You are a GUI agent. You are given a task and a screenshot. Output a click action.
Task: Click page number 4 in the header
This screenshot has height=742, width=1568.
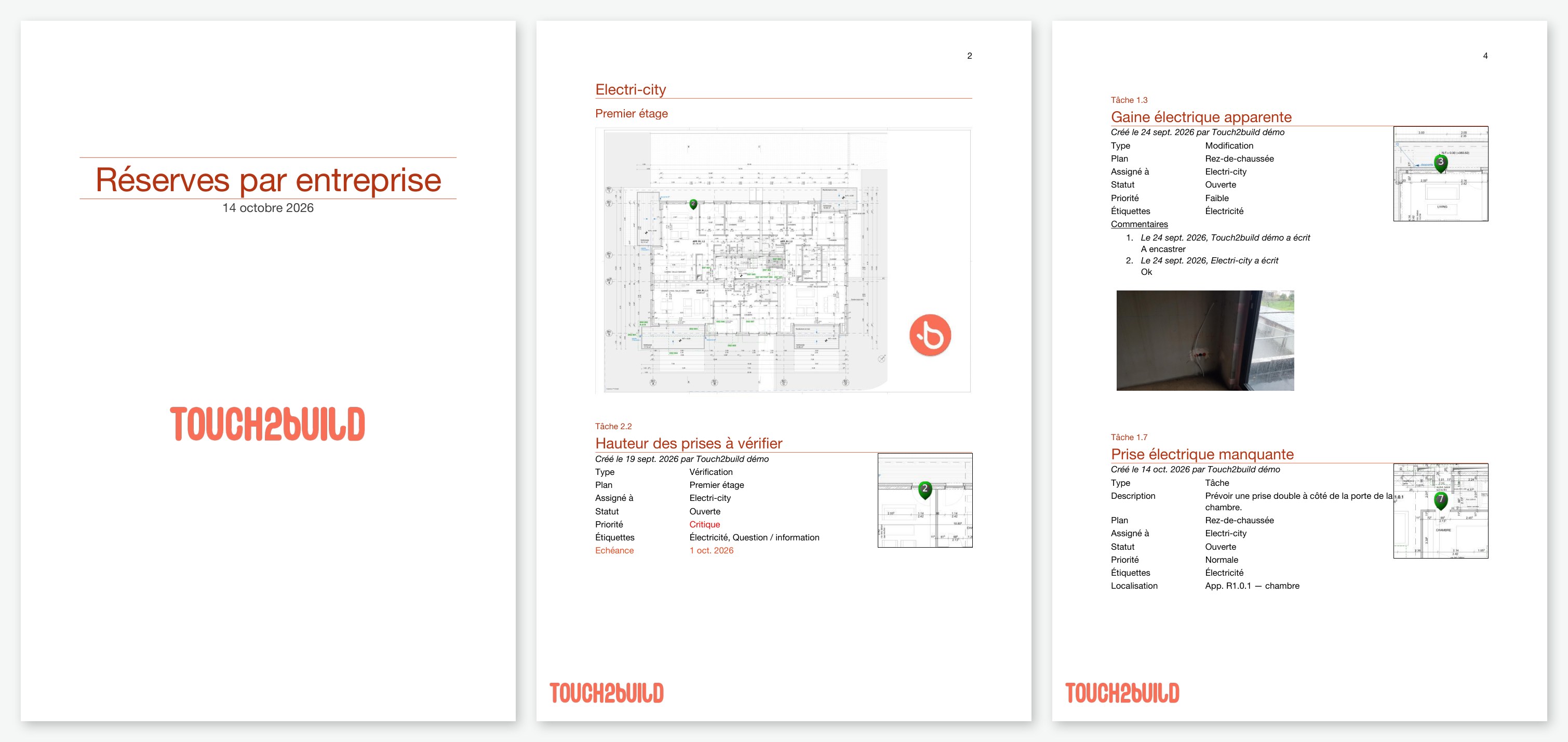1484,56
